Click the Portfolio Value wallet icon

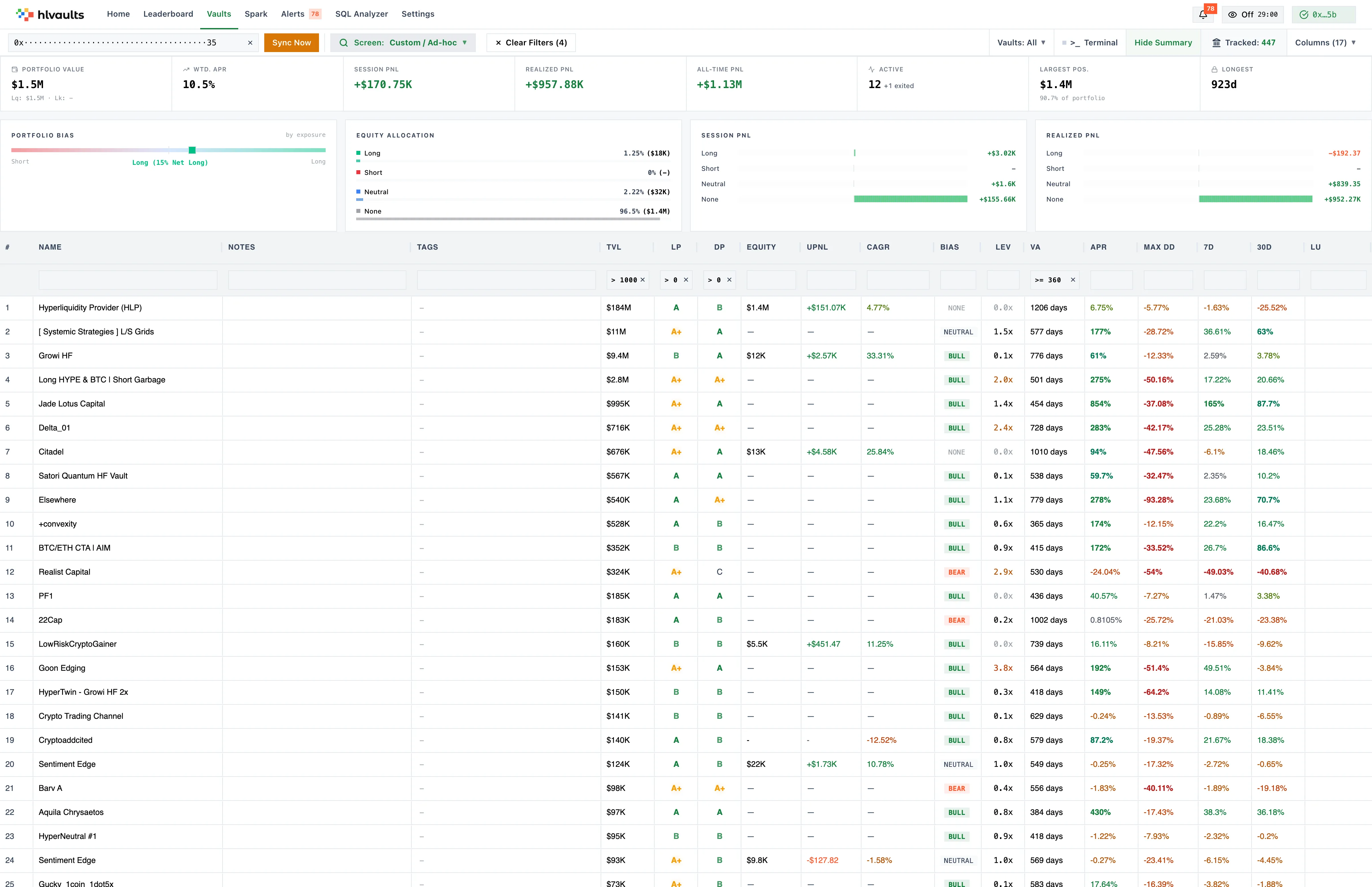(15, 69)
